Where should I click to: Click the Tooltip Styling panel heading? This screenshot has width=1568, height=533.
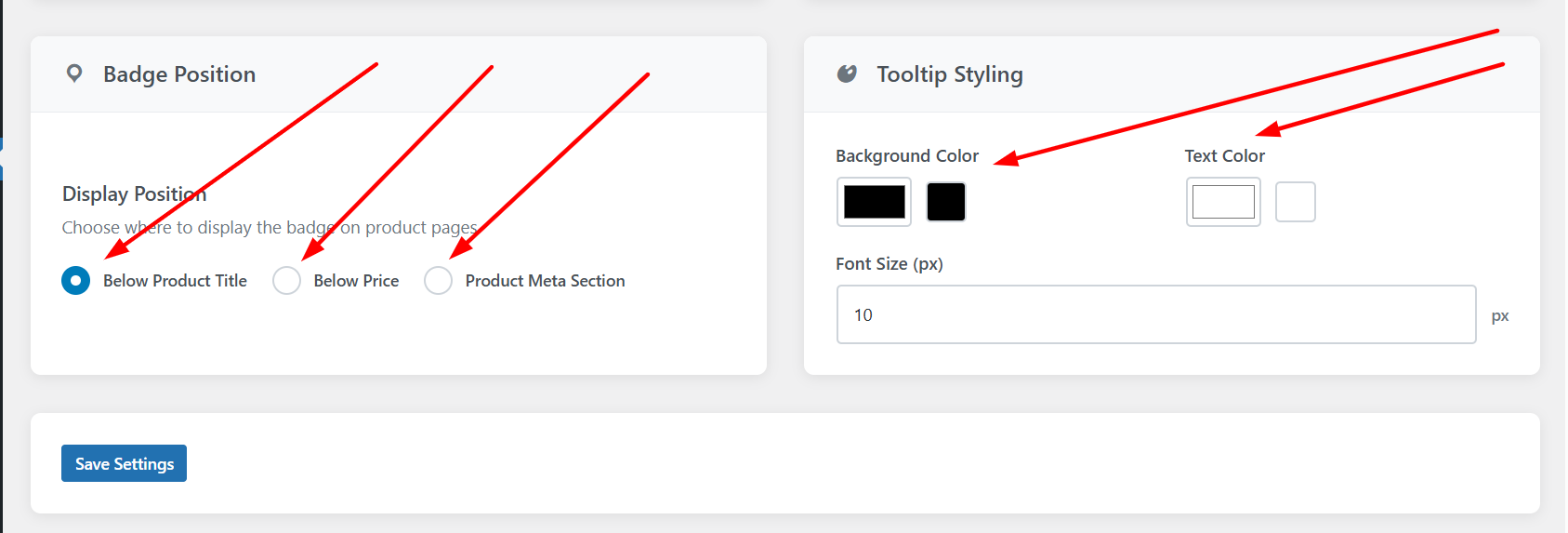click(x=949, y=74)
